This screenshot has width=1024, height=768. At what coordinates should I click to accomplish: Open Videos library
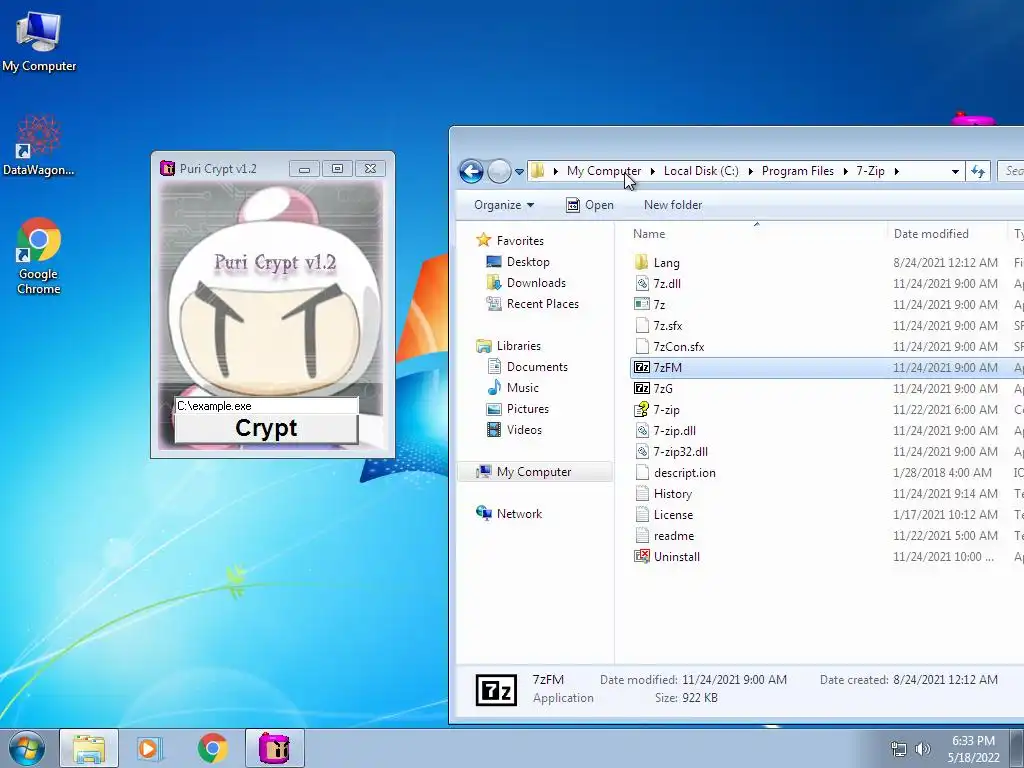(x=524, y=430)
